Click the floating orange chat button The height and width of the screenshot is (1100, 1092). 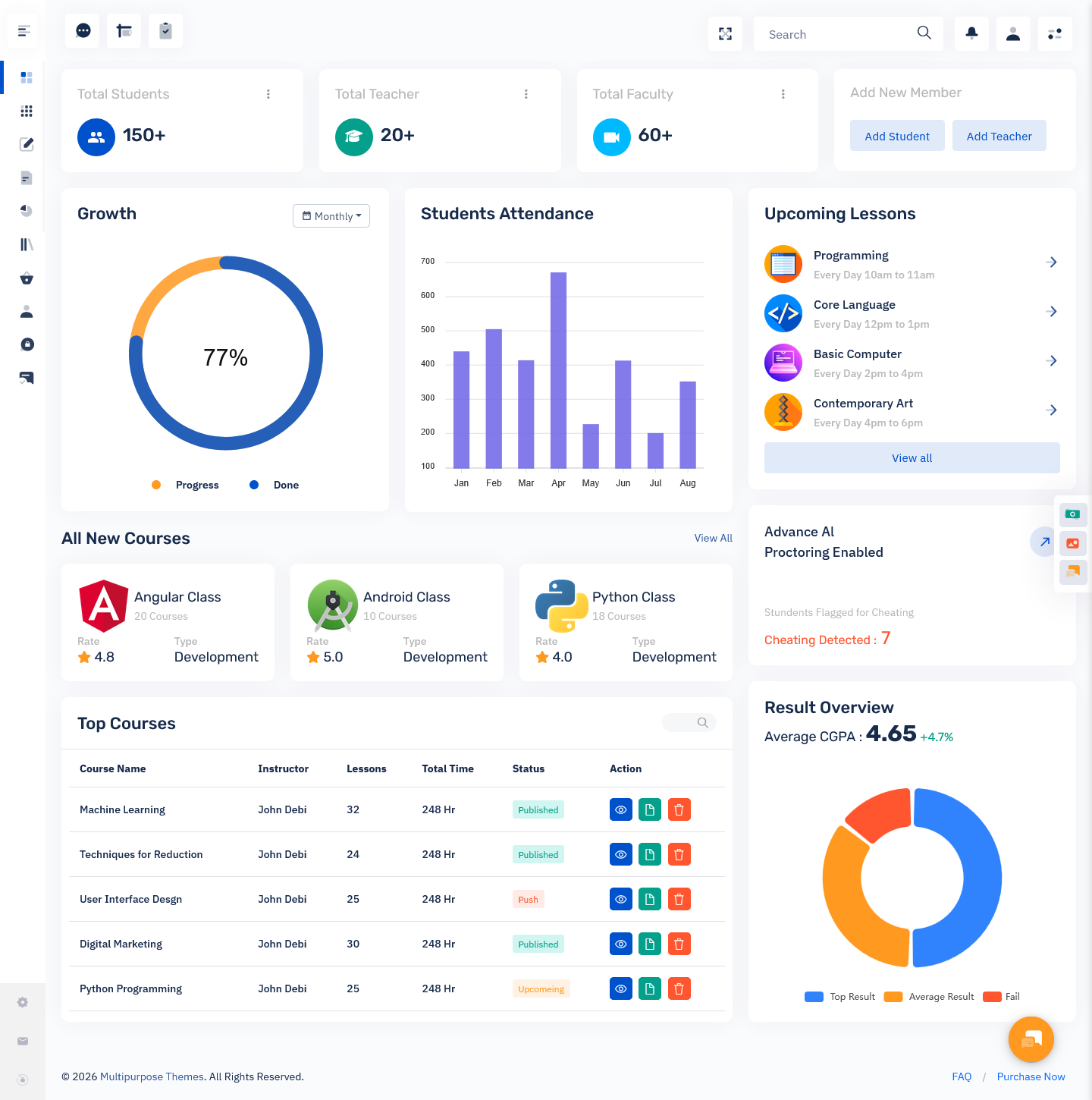[x=1031, y=1039]
